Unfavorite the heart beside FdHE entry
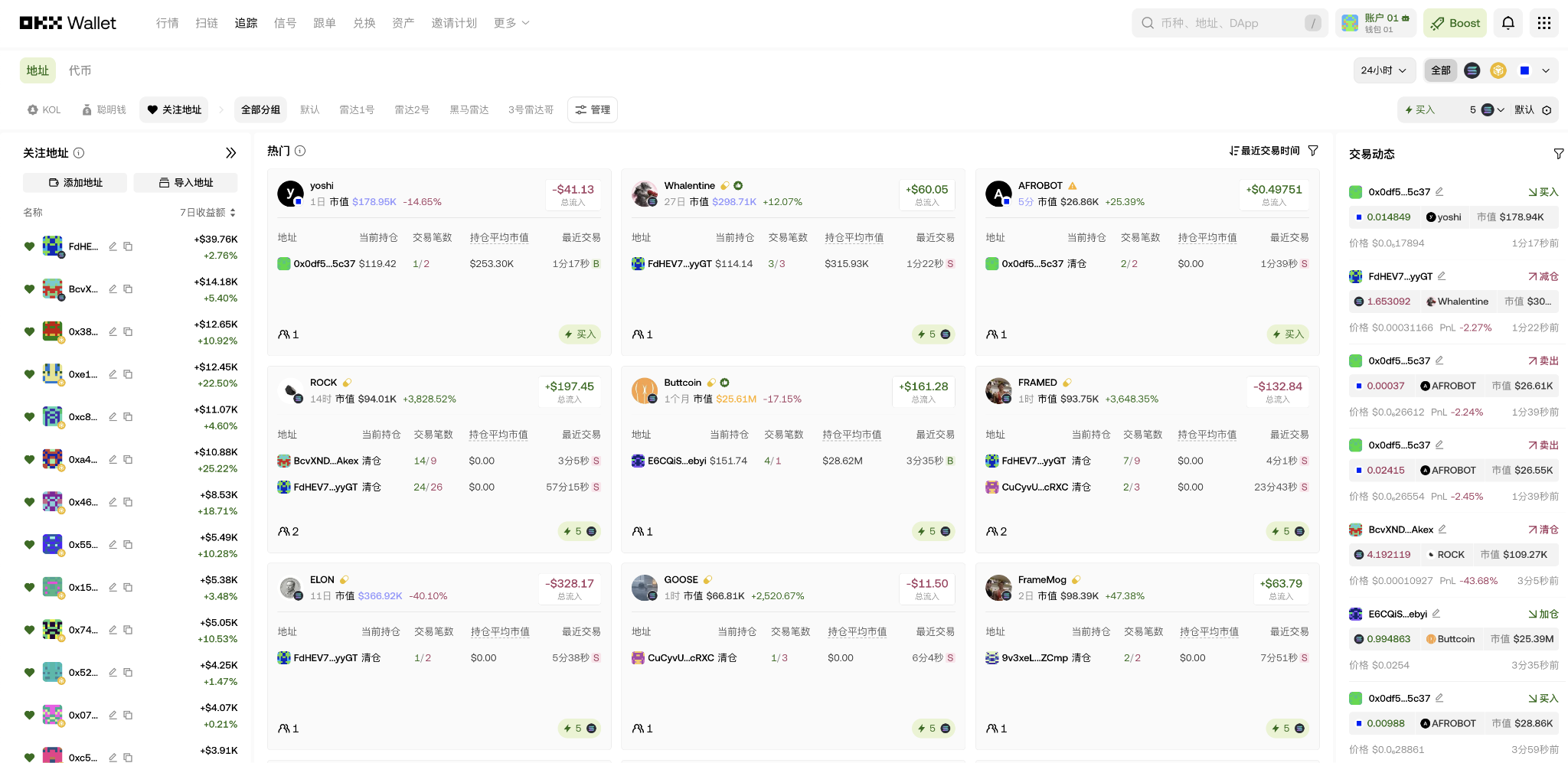 point(29,246)
